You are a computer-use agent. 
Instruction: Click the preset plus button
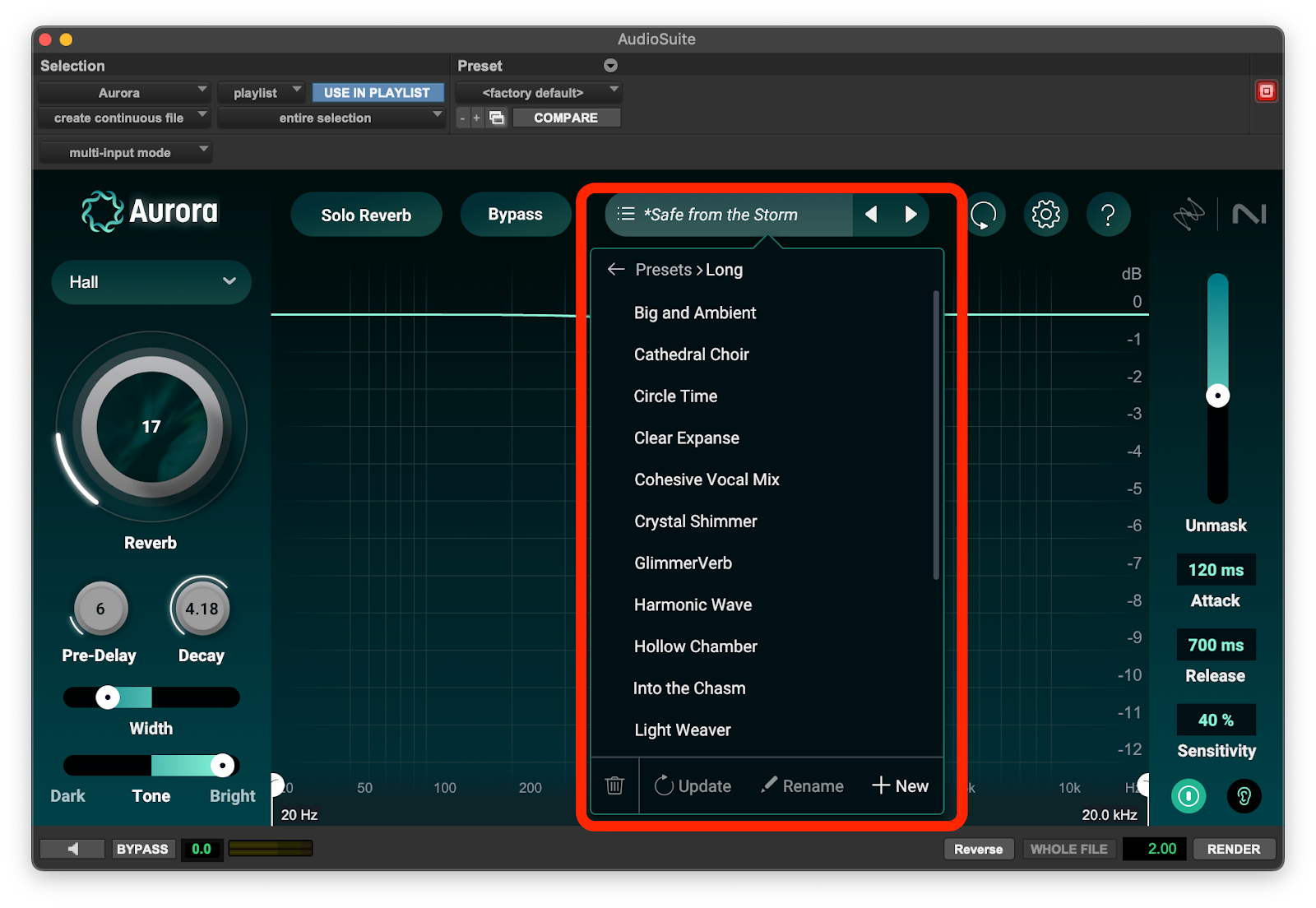click(x=476, y=118)
